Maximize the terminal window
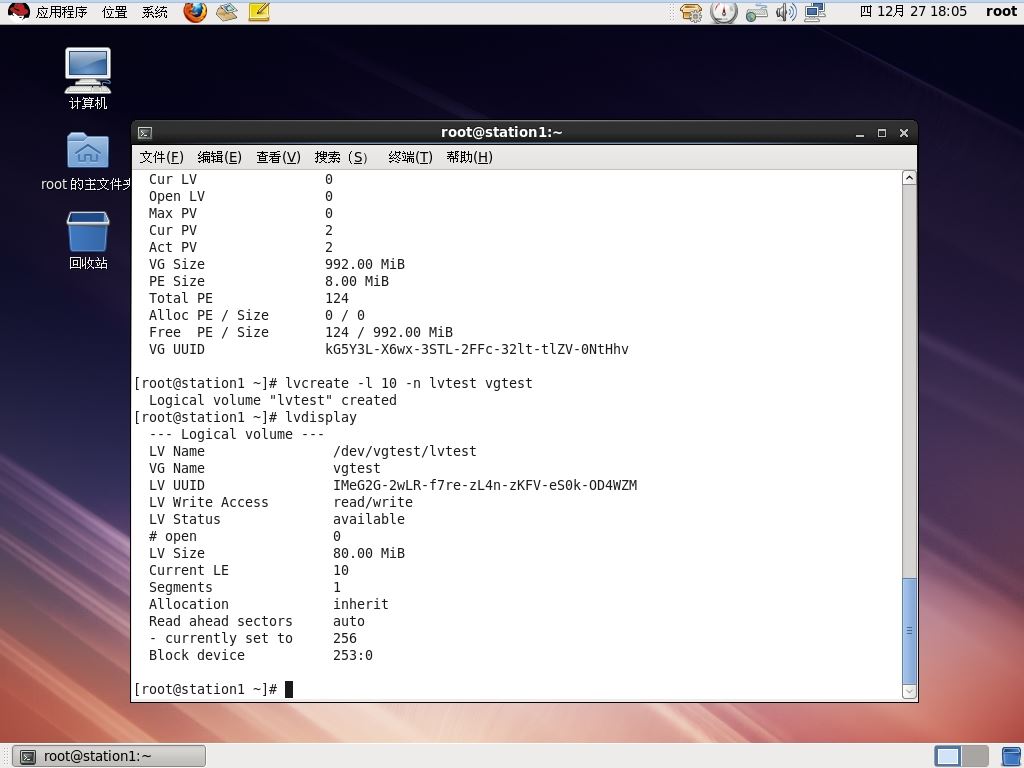 click(882, 133)
